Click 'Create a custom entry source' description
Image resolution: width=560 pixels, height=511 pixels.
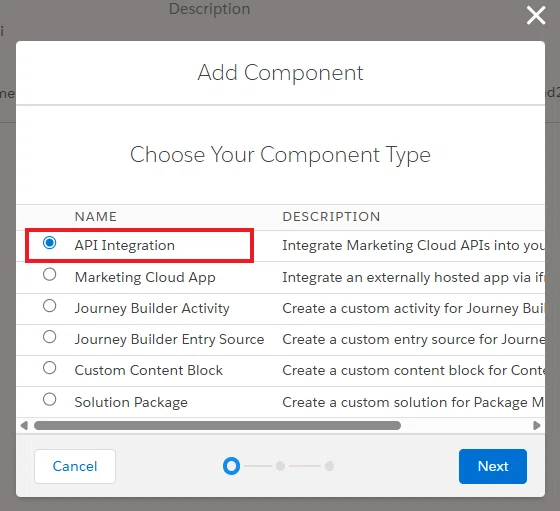pyautogui.click(x=414, y=340)
